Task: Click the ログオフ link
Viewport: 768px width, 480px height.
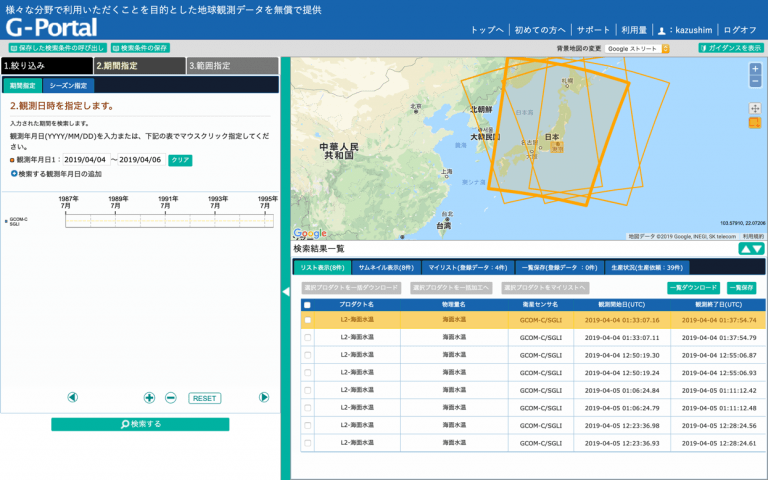Action: pyautogui.click(x=740, y=30)
